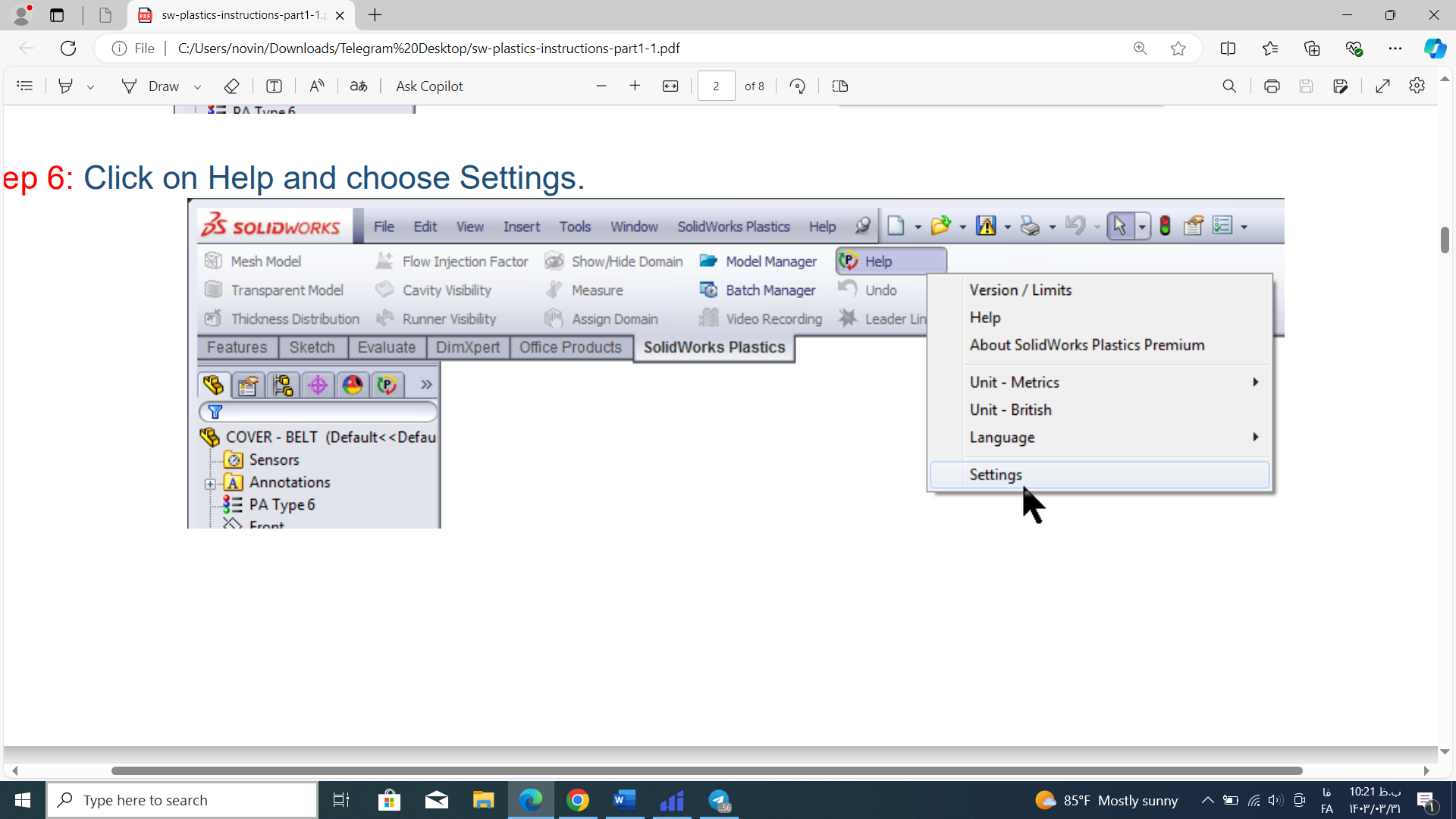Open Edge profile icon

click(x=22, y=14)
